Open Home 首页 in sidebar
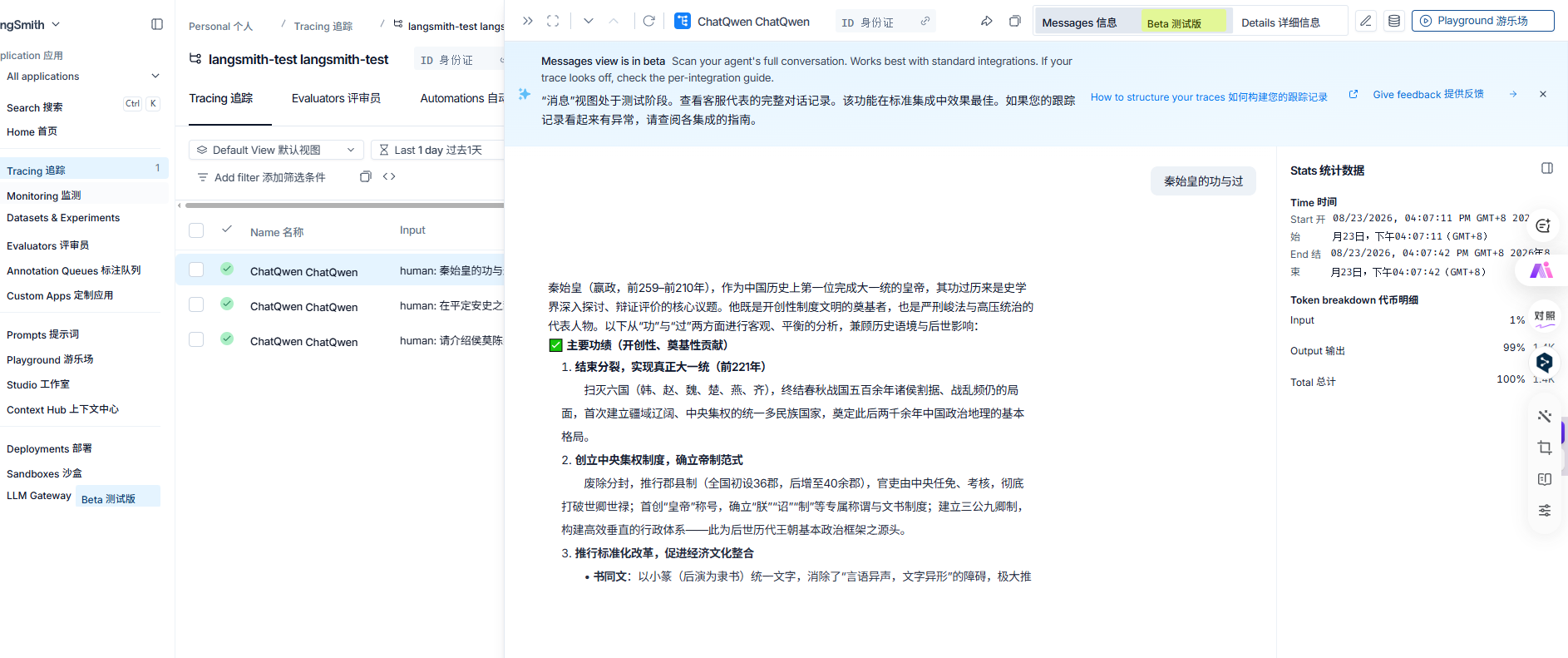1568x658 pixels. (32, 131)
